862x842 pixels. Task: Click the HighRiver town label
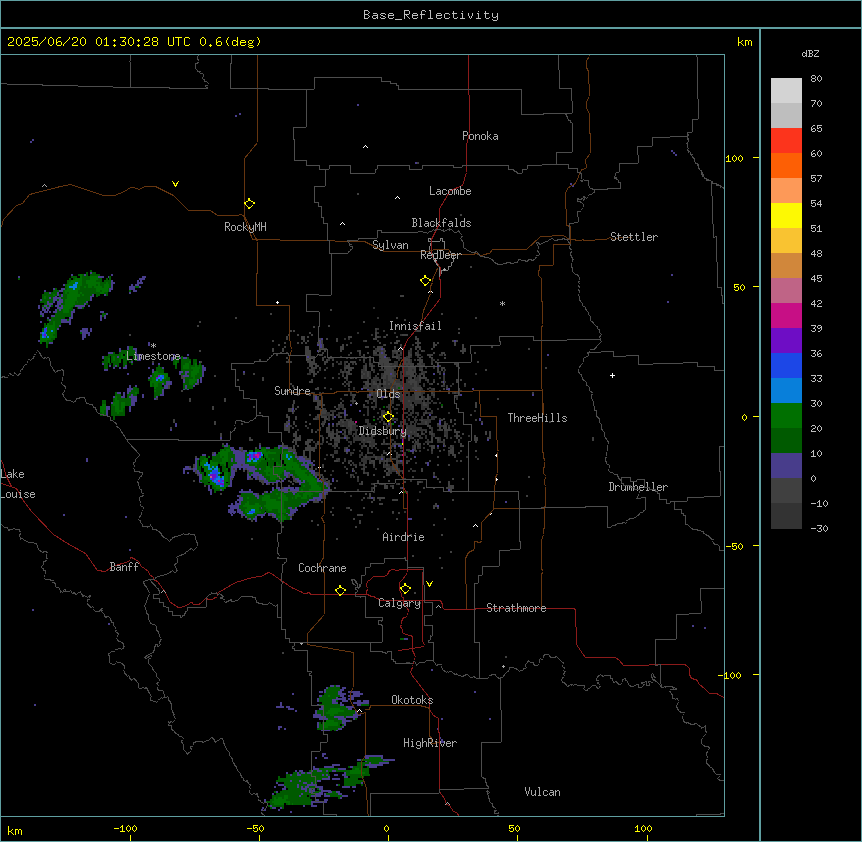click(430, 743)
